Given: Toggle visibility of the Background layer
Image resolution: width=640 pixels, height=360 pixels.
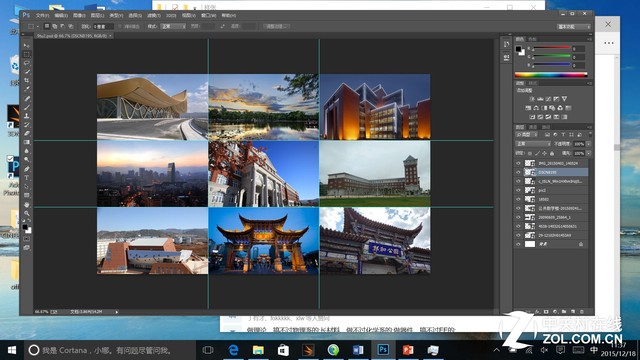Looking at the screenshot, I should 518,244.
